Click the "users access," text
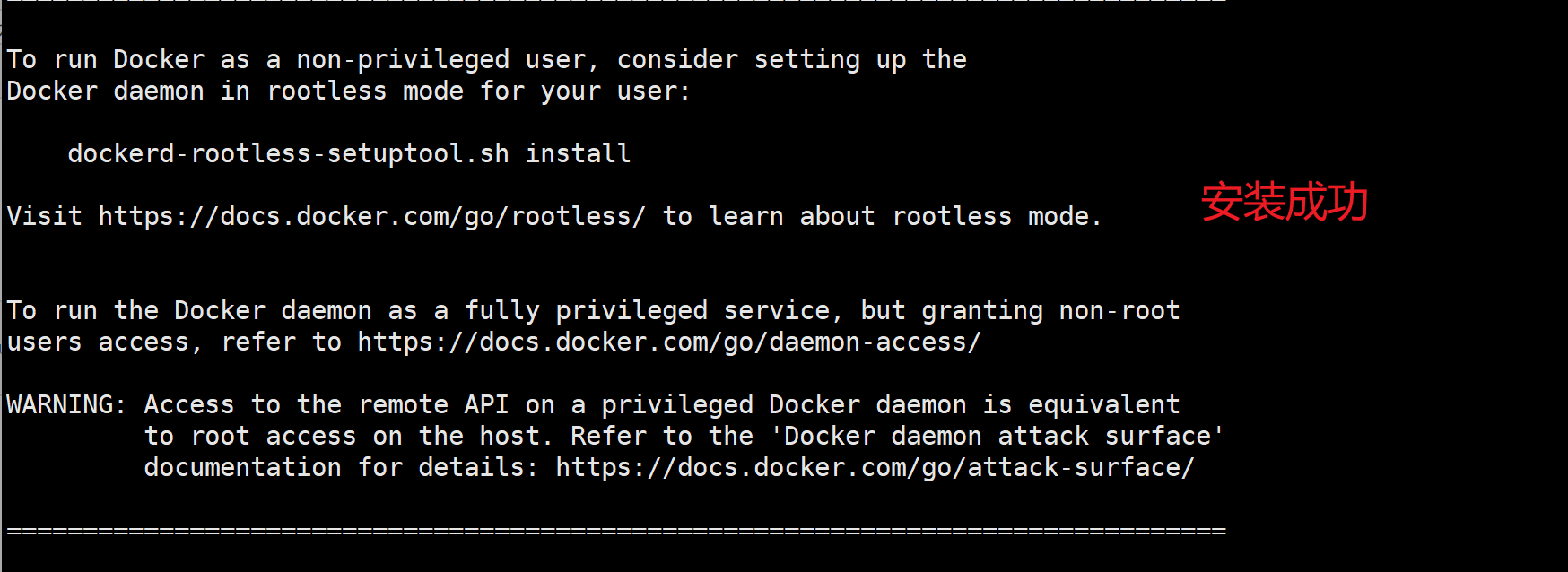This screenshot has width=1568, height=572. pyautogui.click(x=104, y=342)
